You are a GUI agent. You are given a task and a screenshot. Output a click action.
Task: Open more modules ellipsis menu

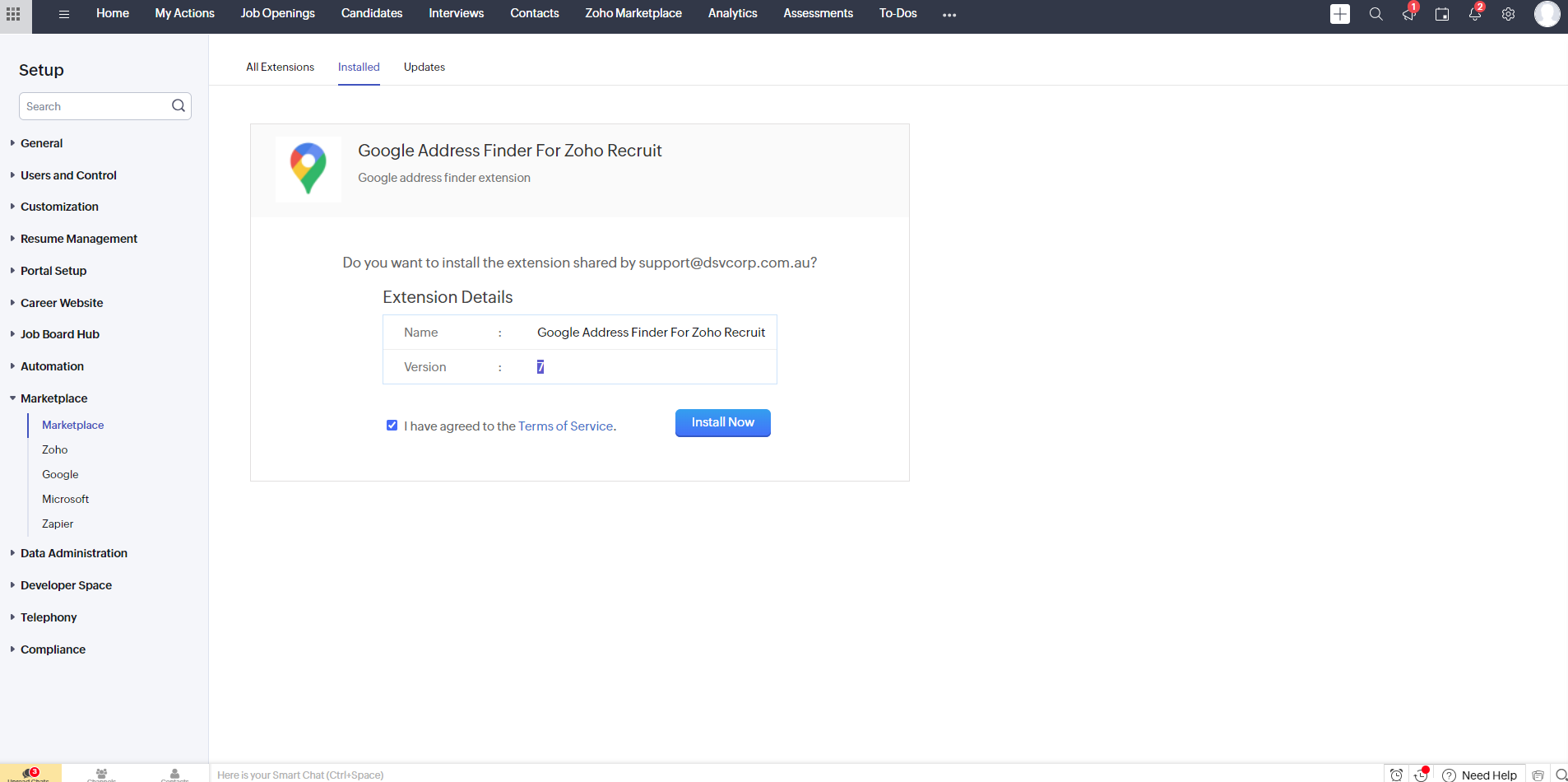[949, 15]
